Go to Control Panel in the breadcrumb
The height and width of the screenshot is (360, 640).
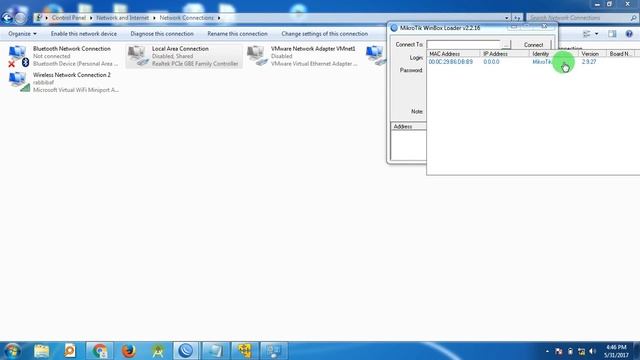69,18
